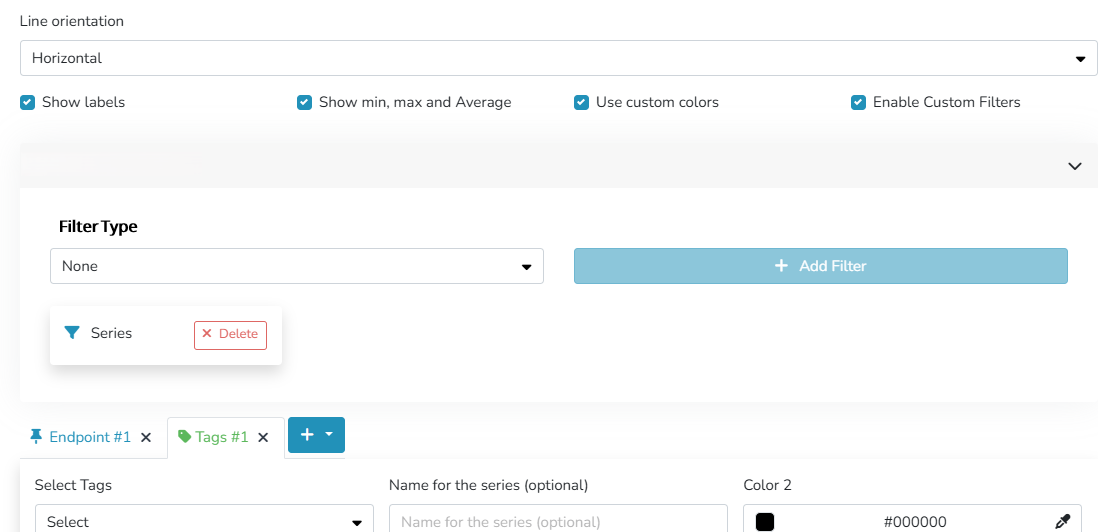Click the Add Filter button
The height and width of the screenshot is (532, 1098).
coord(820,266)
